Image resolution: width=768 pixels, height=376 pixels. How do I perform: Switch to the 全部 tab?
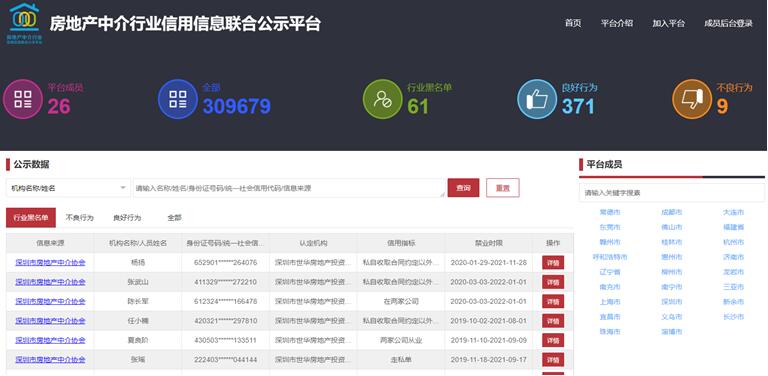tap(174, 218)
